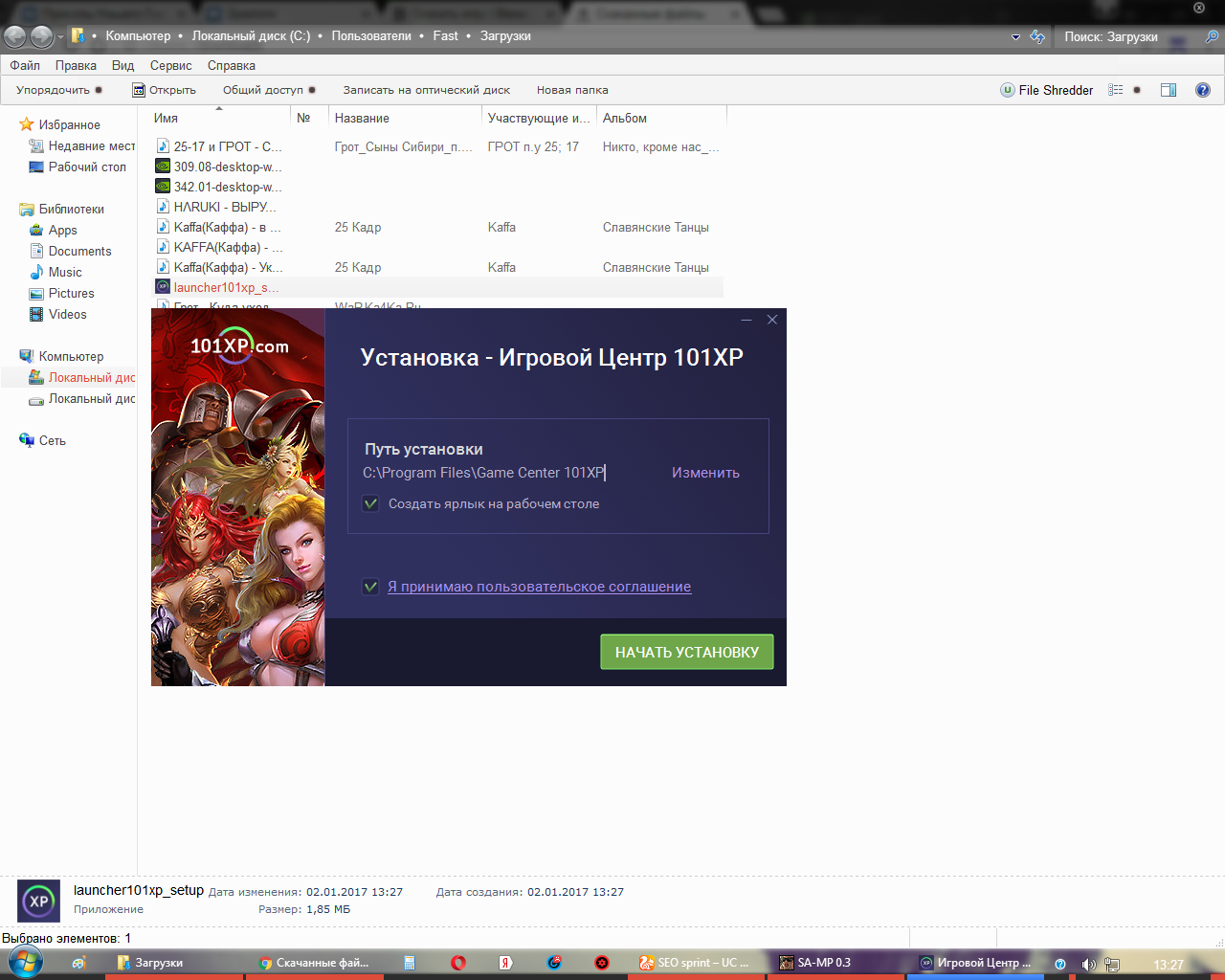Click НАЧАТЬ УСТАНОВКУ button

coord(687,652)
